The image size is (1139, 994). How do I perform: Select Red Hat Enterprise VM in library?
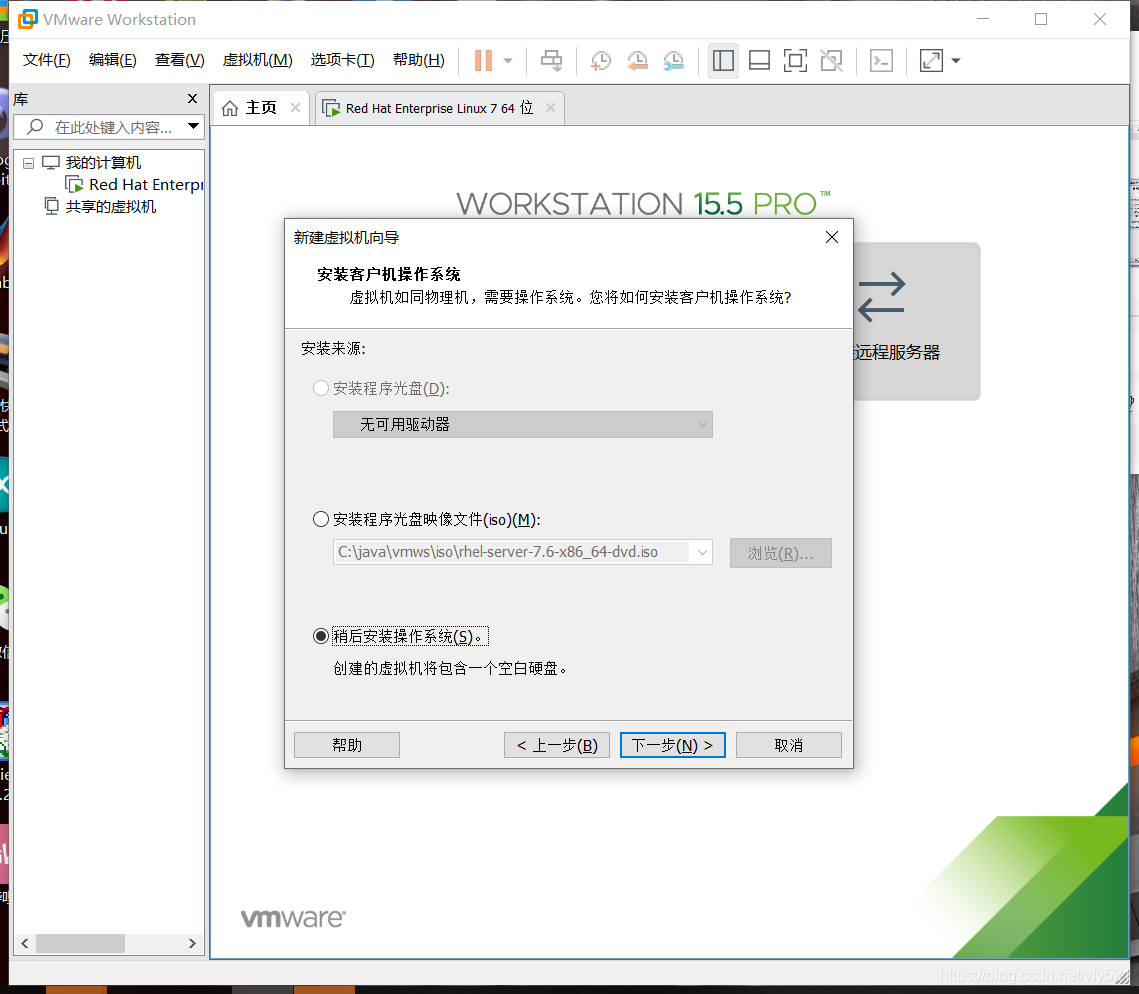[145, 185]
